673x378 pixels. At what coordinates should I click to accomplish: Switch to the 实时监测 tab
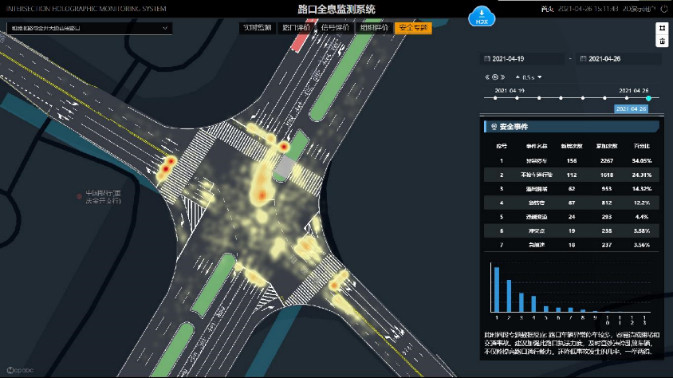tap(258, 28)
